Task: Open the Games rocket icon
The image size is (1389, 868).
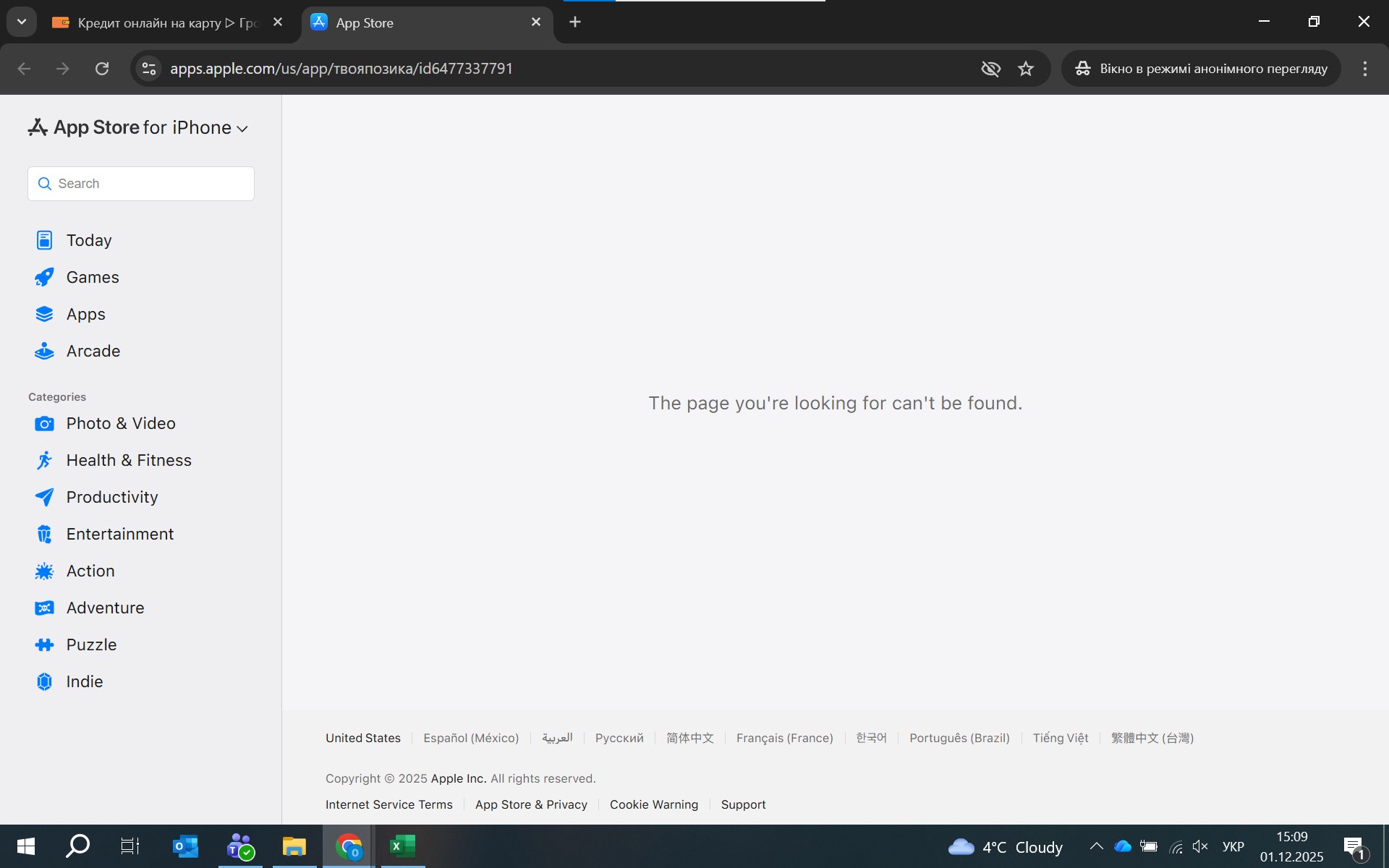Action: [44, 277]
